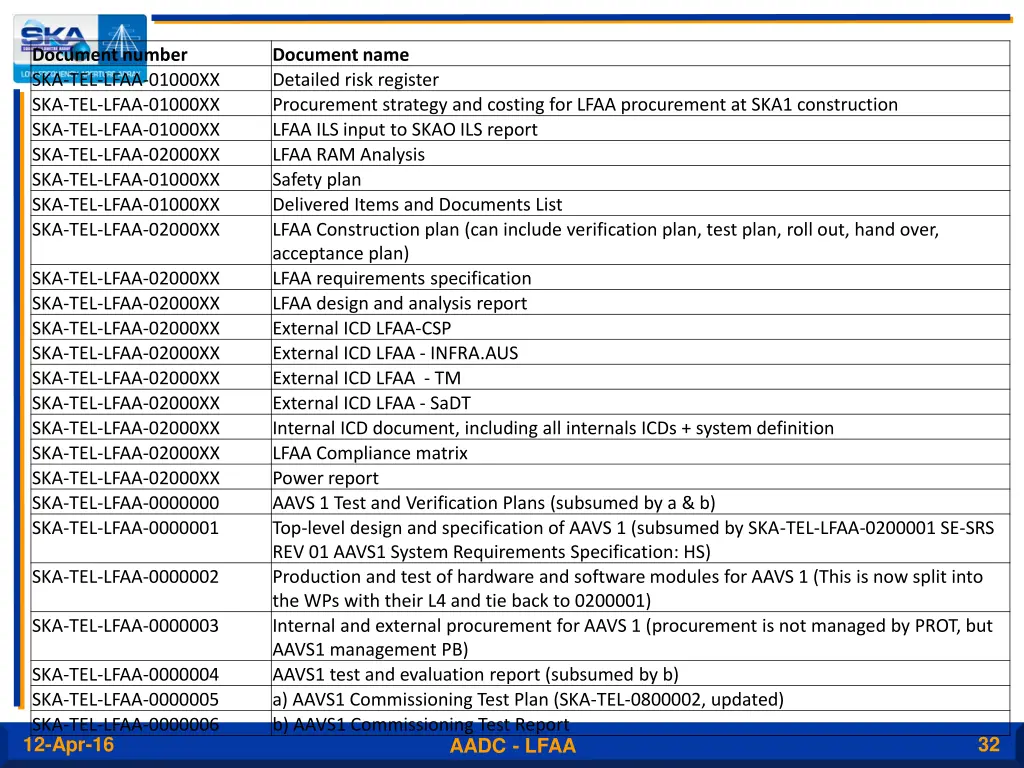Click document number SKA-TEL-LFAA-0000003

126,626
